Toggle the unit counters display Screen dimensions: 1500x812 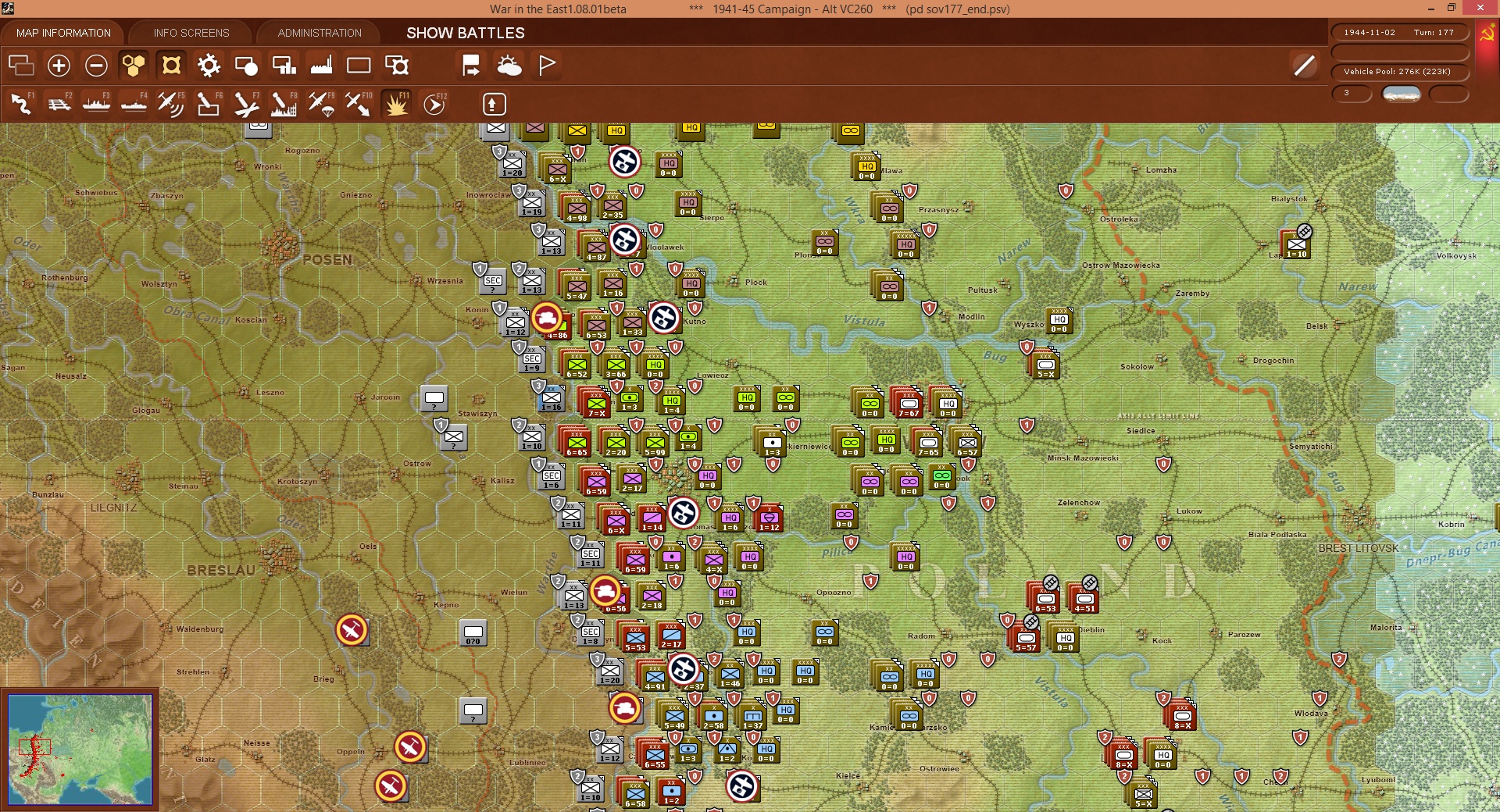[171, 66]
